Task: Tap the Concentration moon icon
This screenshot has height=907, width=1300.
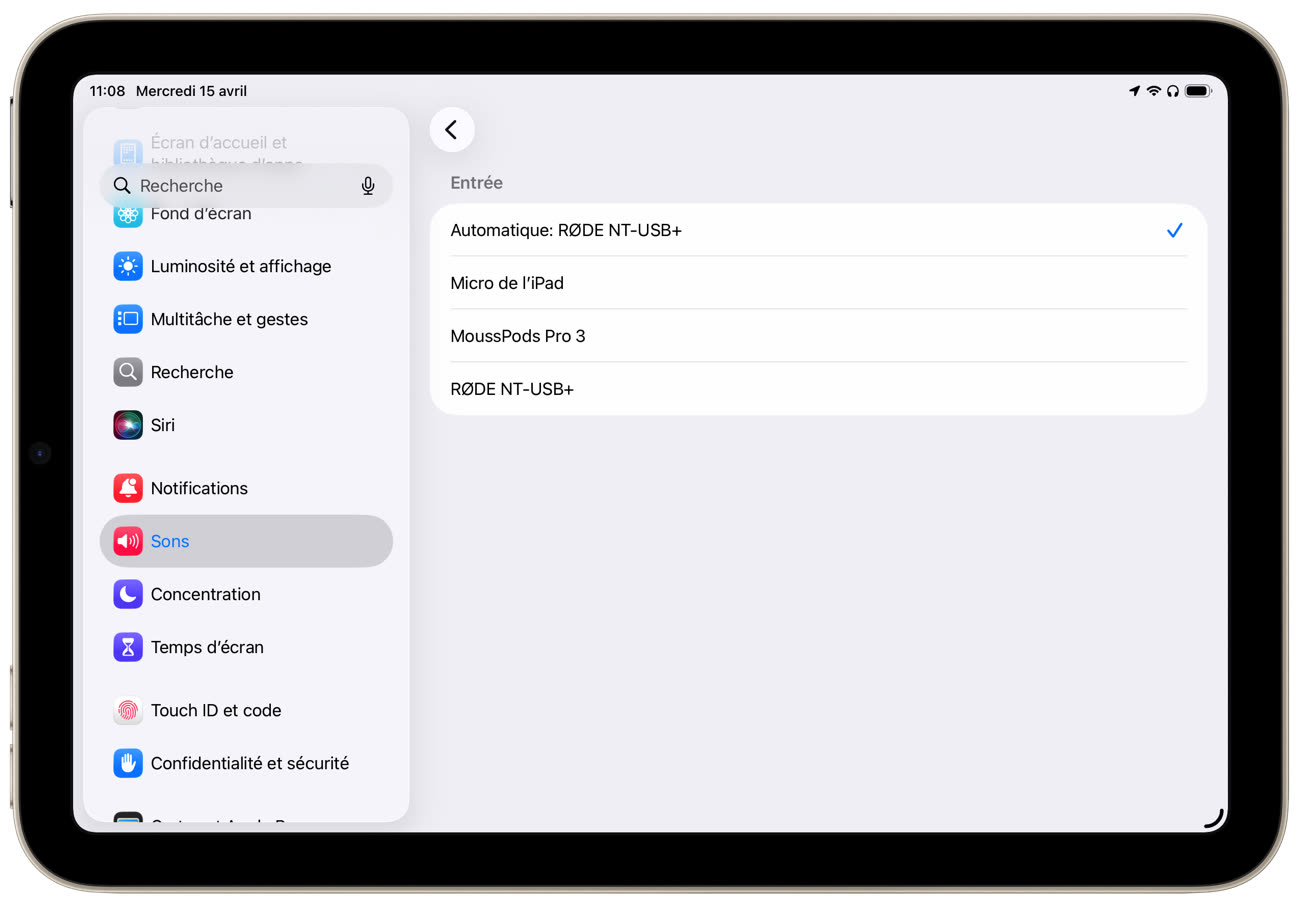Action: point(128,594)
